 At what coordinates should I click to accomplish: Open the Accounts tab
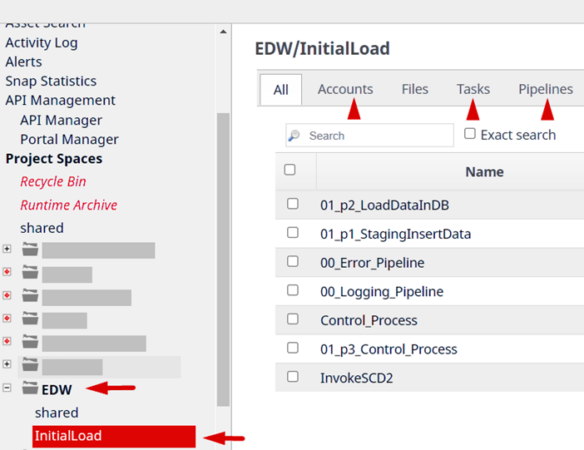point(345,89)
